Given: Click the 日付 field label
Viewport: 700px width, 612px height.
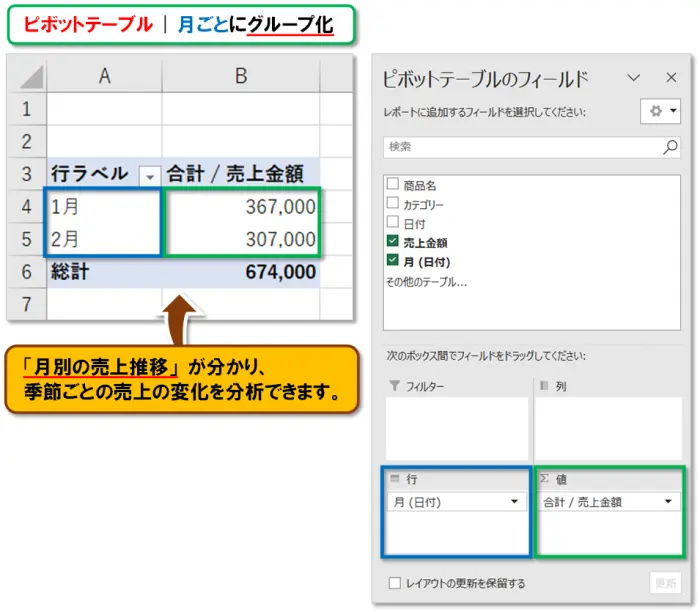Looking at the screenshot, I should pyautogui.click(x=414, y=224).
